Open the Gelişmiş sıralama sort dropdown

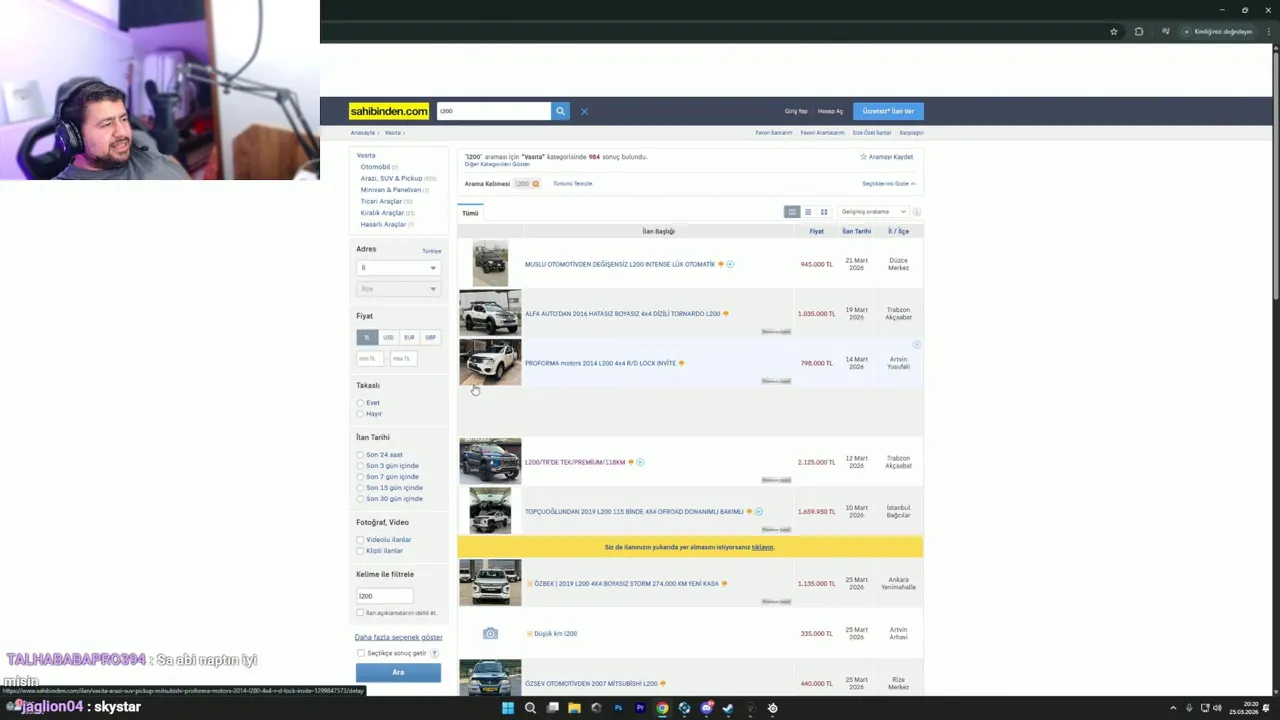(873, 212)
